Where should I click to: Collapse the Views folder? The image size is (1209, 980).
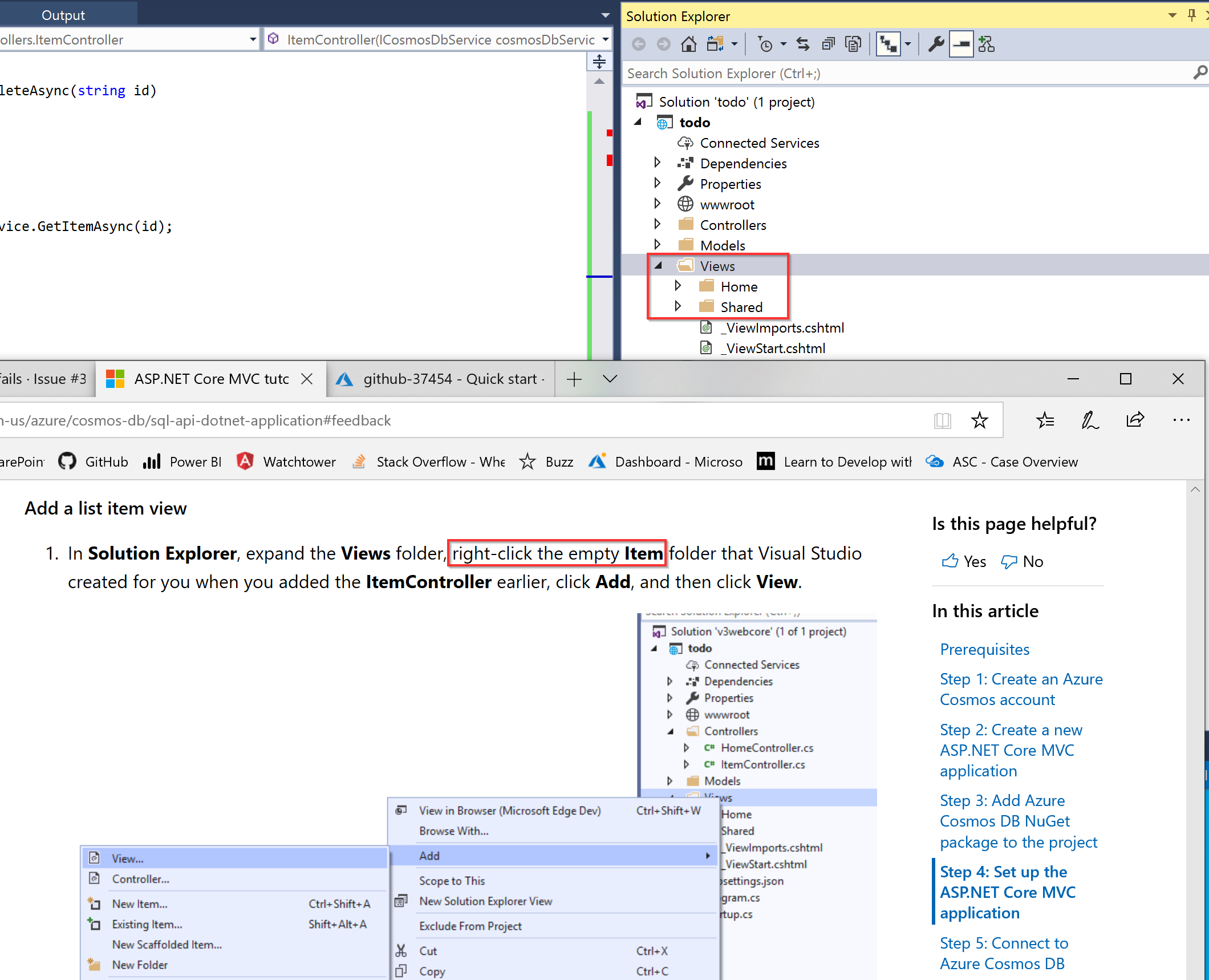pyautogui.click(x=658, y=266)
